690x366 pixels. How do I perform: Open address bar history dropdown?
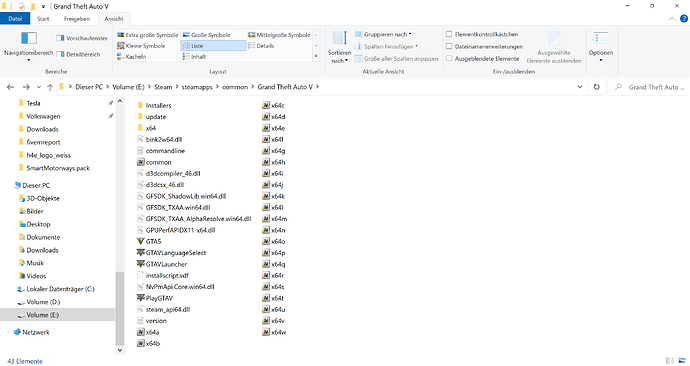tap(580, 87)
